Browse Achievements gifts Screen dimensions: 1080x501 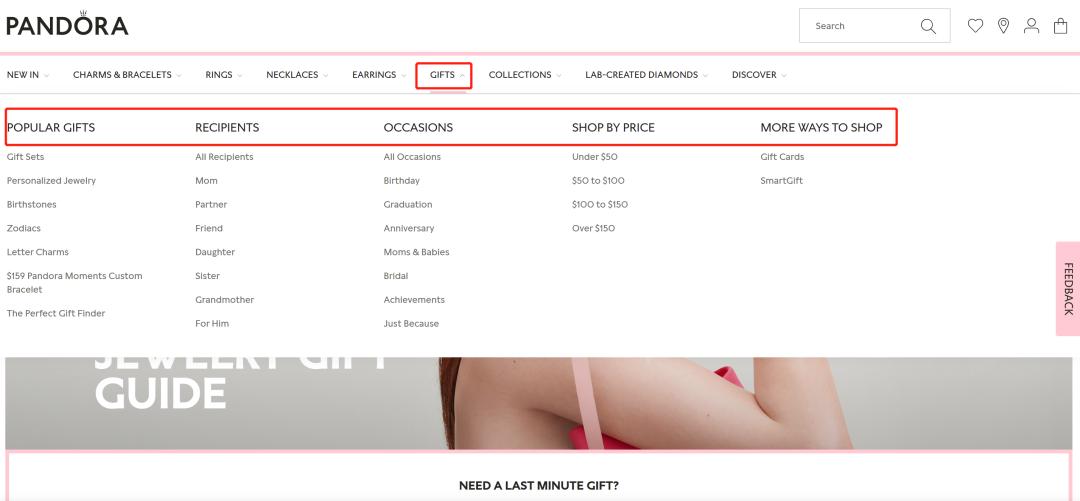point(414,300)
